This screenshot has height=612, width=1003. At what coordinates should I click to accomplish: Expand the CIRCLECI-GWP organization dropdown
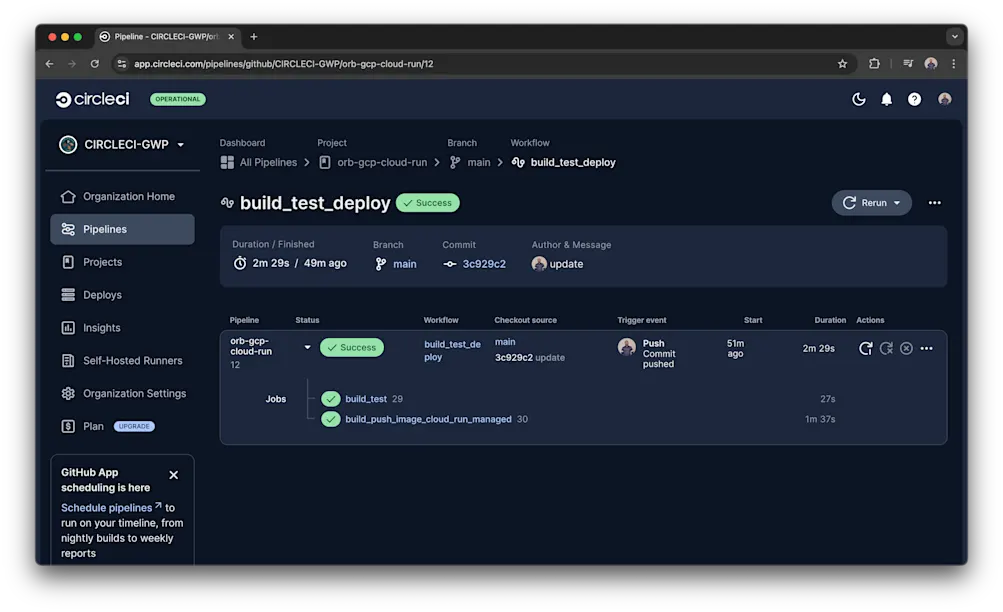coord(122,145)
